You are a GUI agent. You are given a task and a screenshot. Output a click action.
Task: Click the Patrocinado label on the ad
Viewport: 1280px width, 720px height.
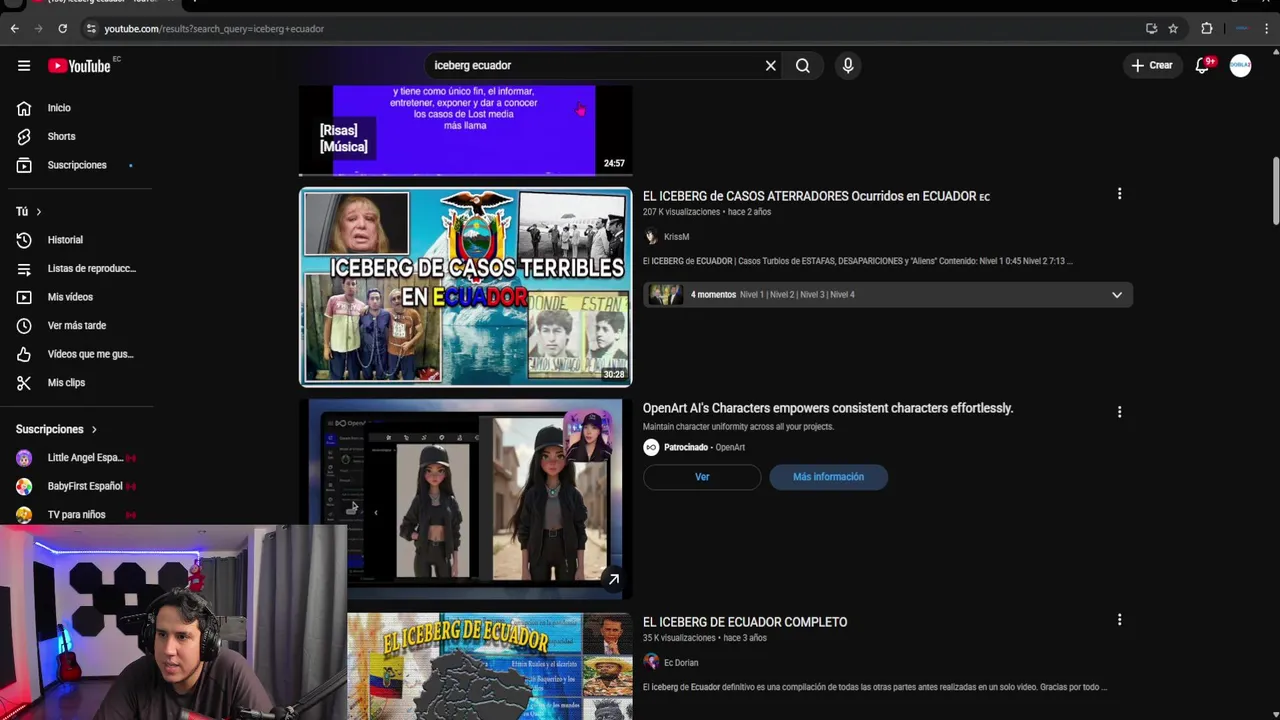coord(686,448)
